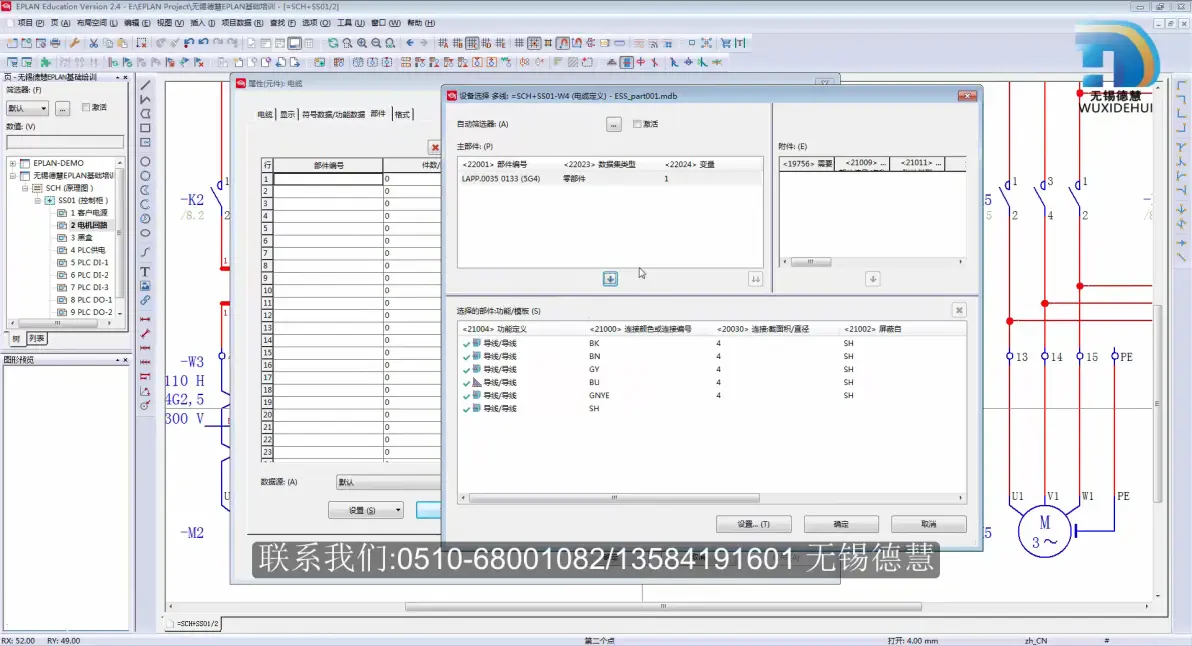Click the horizontal scrollbar of selected parts list
Image resolution: width=1192 pixels, height=646 pixels.
(x=614, y=499)
